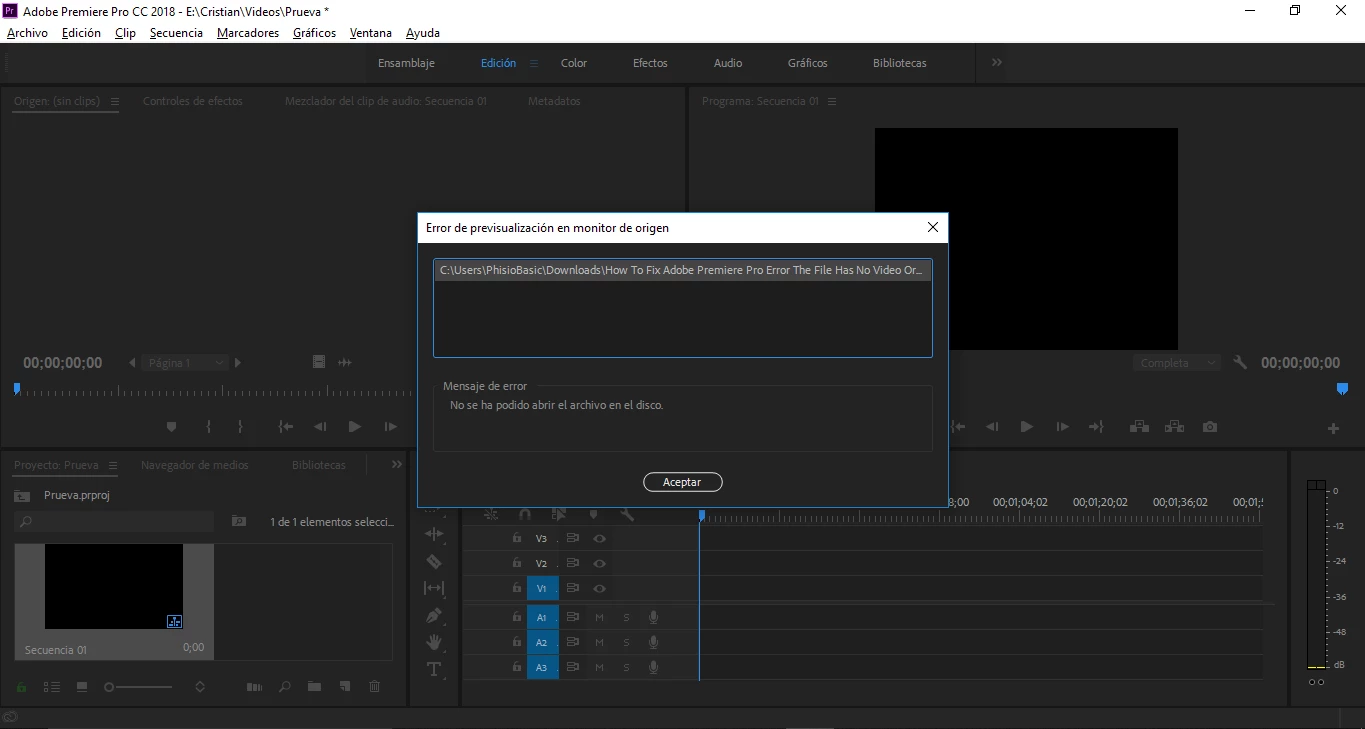
Task: Open Edición workspace menu icon
Action: (534, 63)
